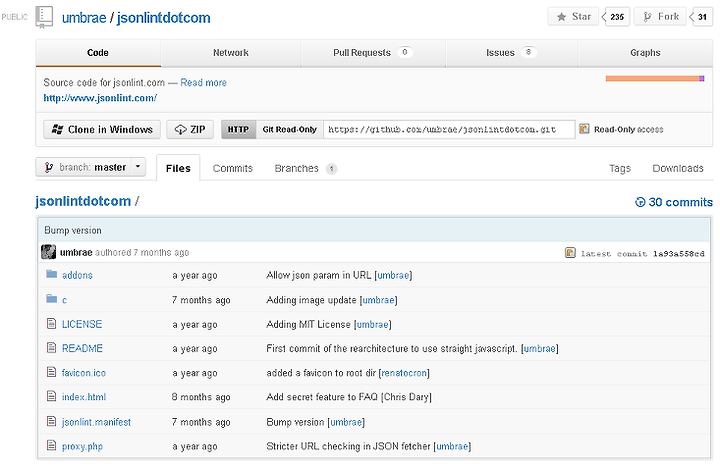The height and width of the screenshot is (468, 720).
Task: Click the favicon.ico file icon
Action: pos(51,372)
